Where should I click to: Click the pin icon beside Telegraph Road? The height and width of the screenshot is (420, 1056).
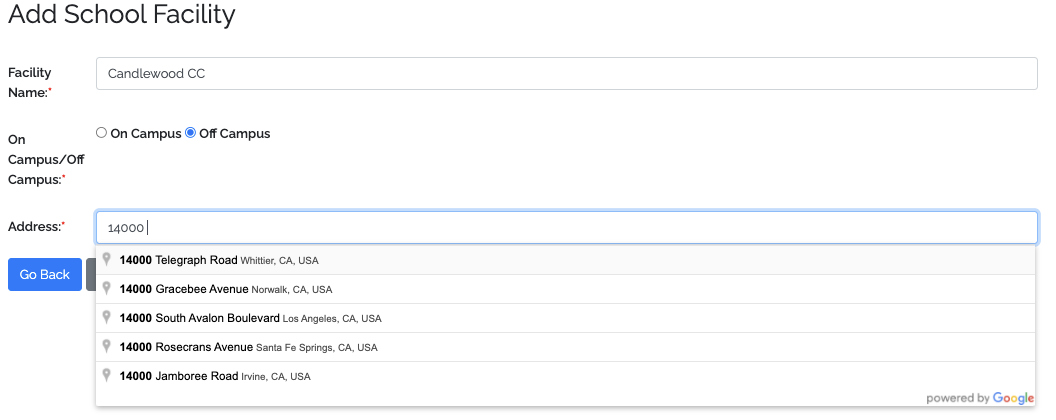[107, 260]
